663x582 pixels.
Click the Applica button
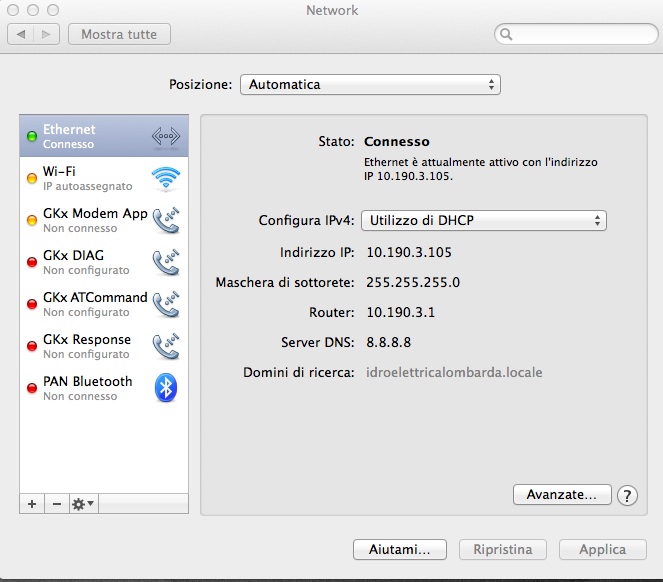click(603, 549)
